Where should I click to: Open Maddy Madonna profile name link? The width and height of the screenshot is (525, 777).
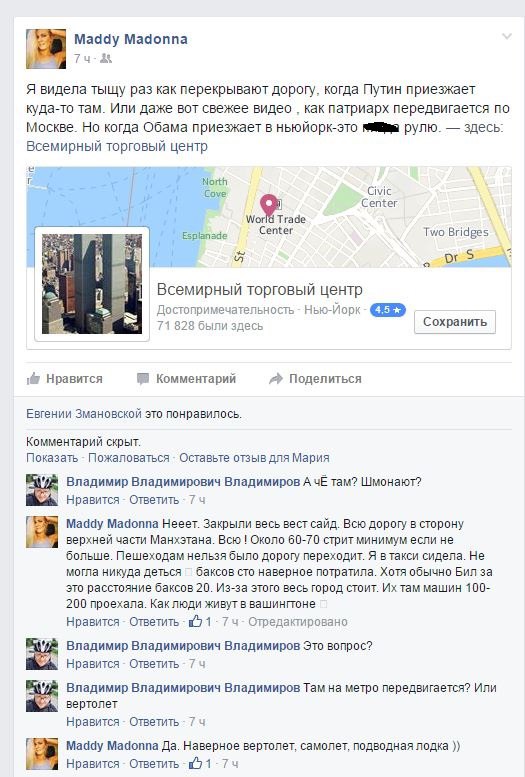point(131,39)
